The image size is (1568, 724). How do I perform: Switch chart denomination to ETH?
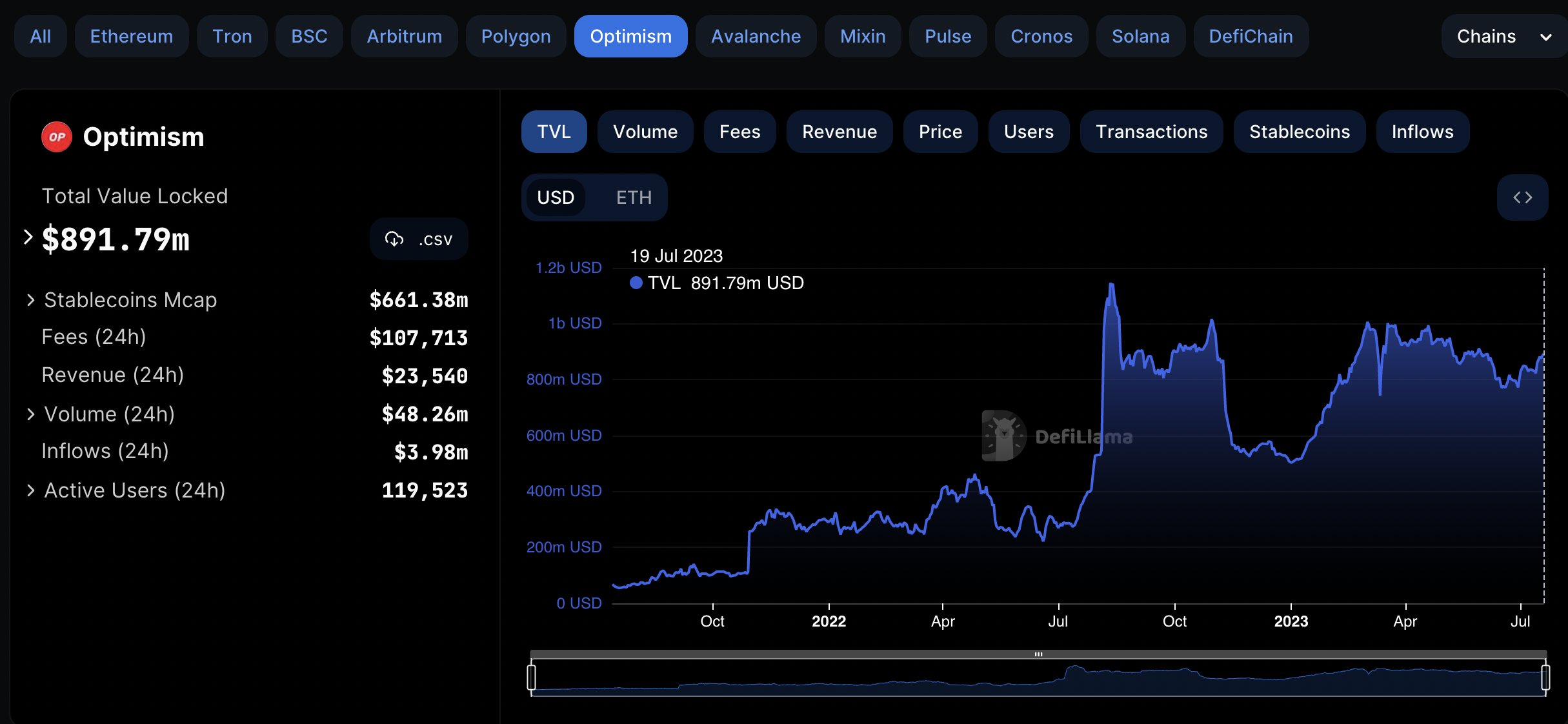pyautogui.click(x=634, y=197)
